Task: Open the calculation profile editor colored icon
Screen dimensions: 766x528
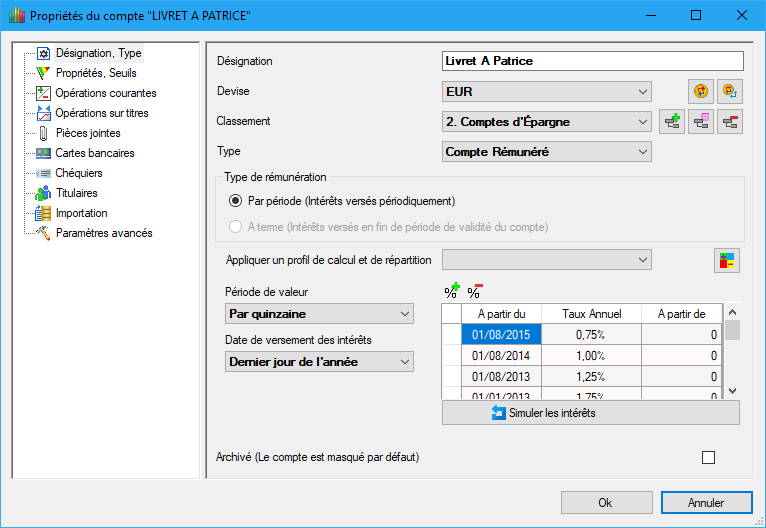Action: [727, 261]
